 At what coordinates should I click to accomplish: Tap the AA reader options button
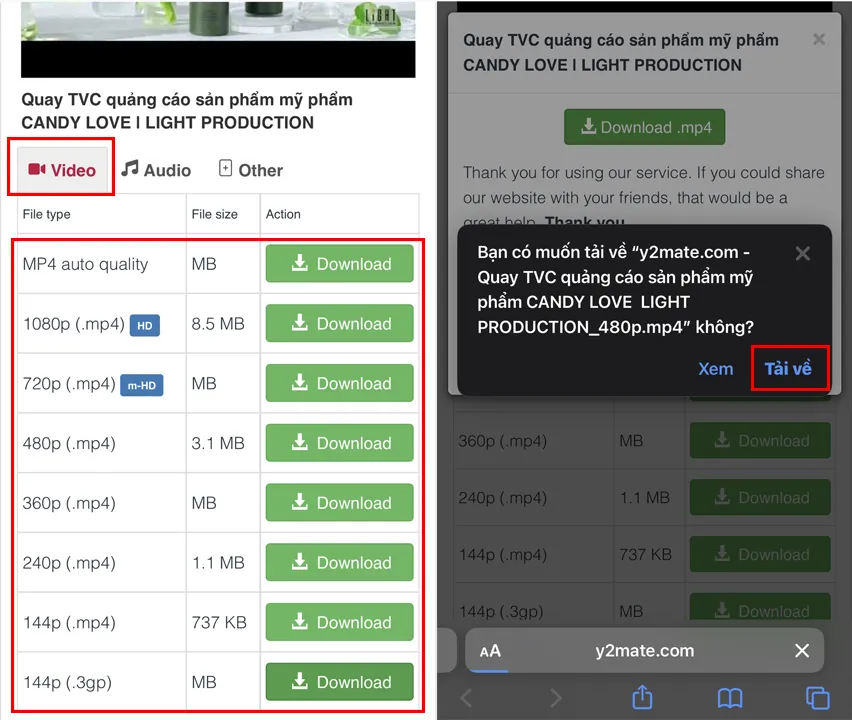click(x=490, y=650)
